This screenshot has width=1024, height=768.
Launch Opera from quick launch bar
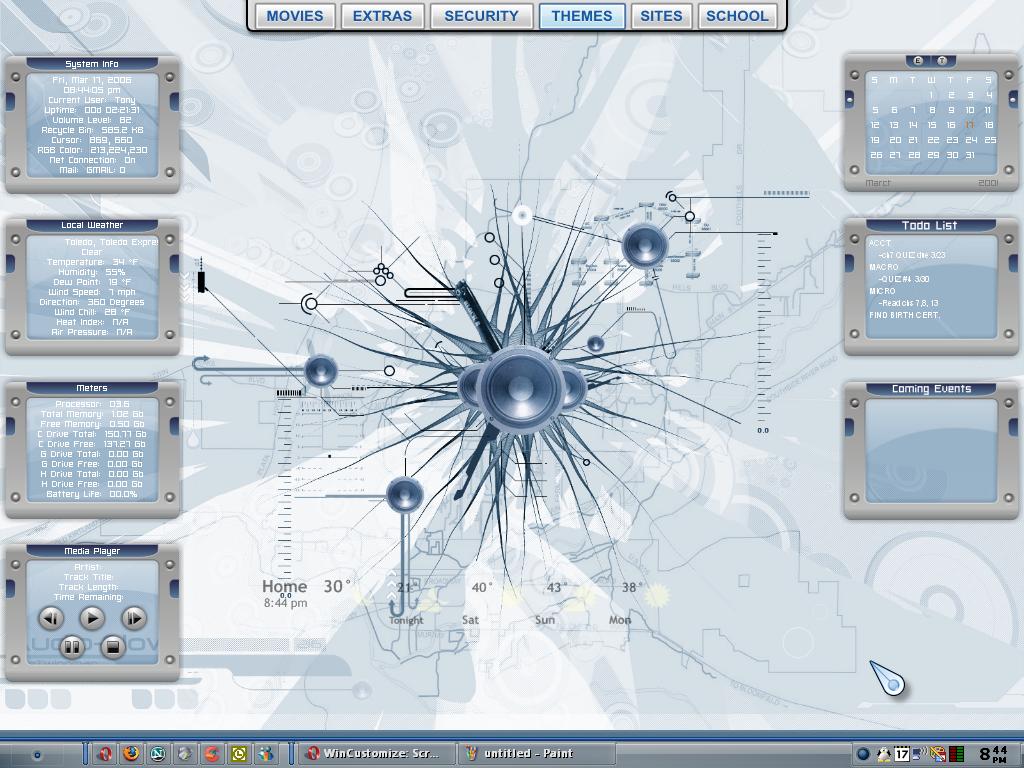coord(104,754)
